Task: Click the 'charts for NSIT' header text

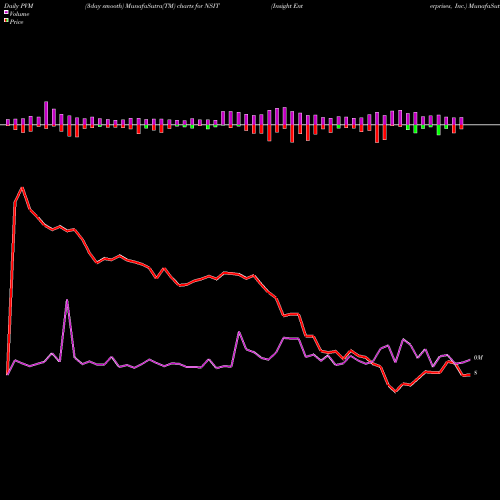Action: 198,6
